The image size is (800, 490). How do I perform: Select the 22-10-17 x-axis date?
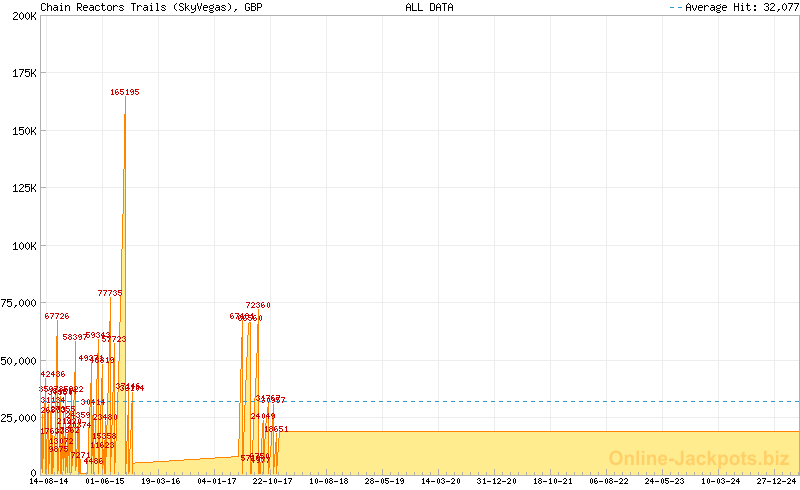point(273,482)
